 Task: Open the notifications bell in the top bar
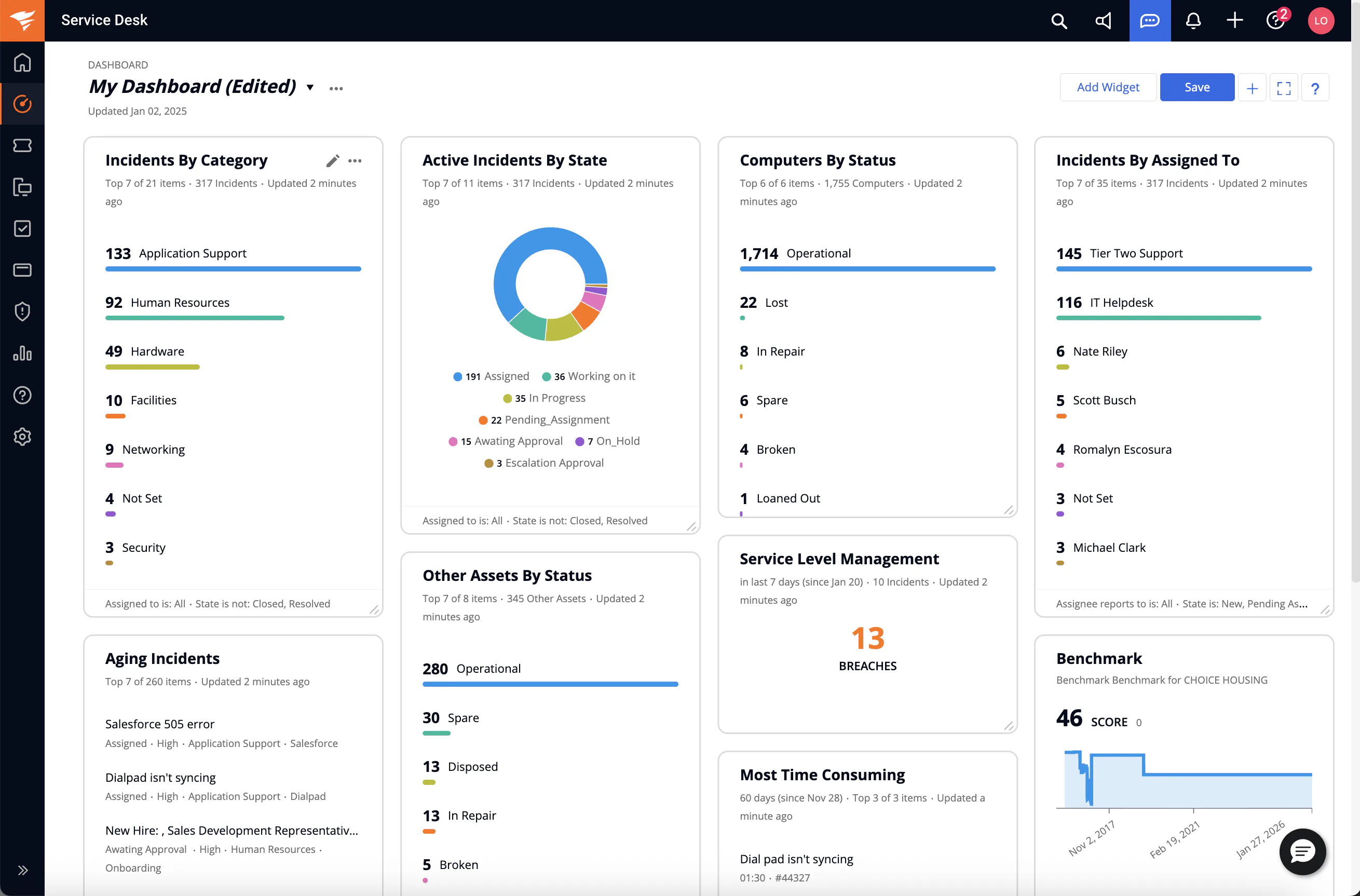pos(1194,21)
